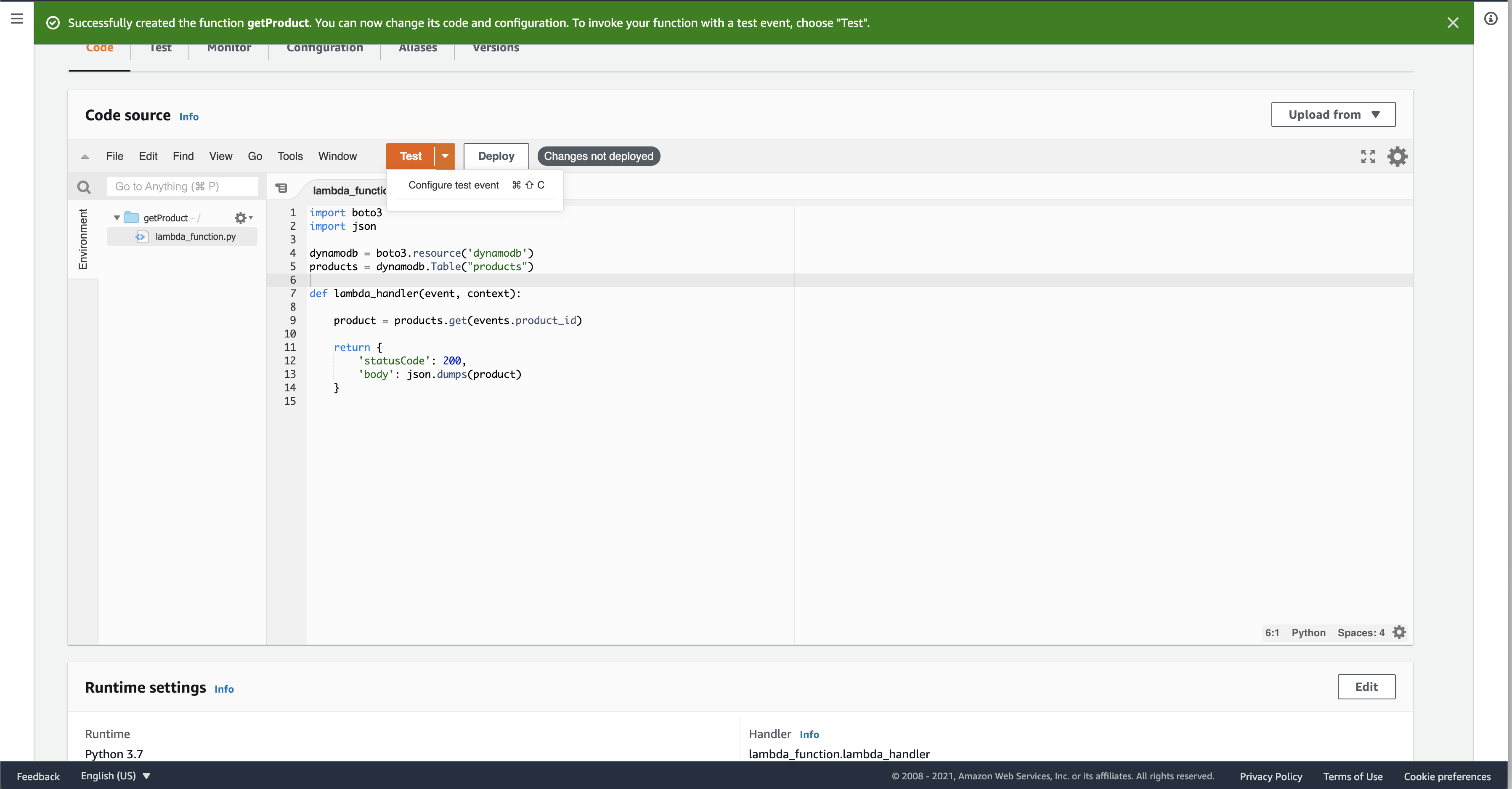Open the status bar settings gear
This screenshot has height=789, width=1512.
coord(1399,632)
